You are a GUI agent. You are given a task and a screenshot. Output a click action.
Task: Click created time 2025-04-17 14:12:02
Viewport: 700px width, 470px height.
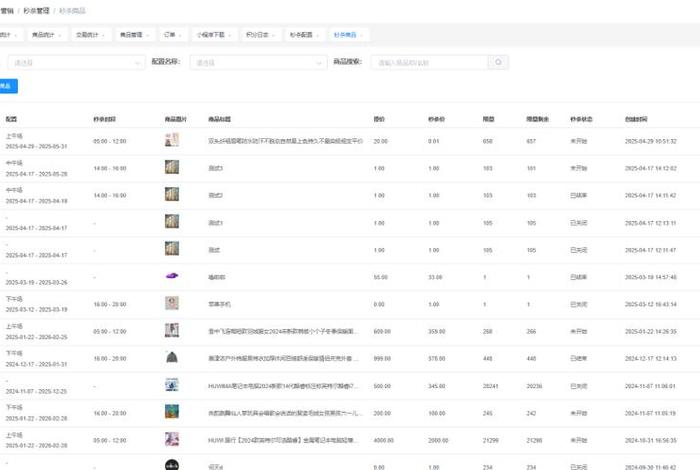pos(650,168)
